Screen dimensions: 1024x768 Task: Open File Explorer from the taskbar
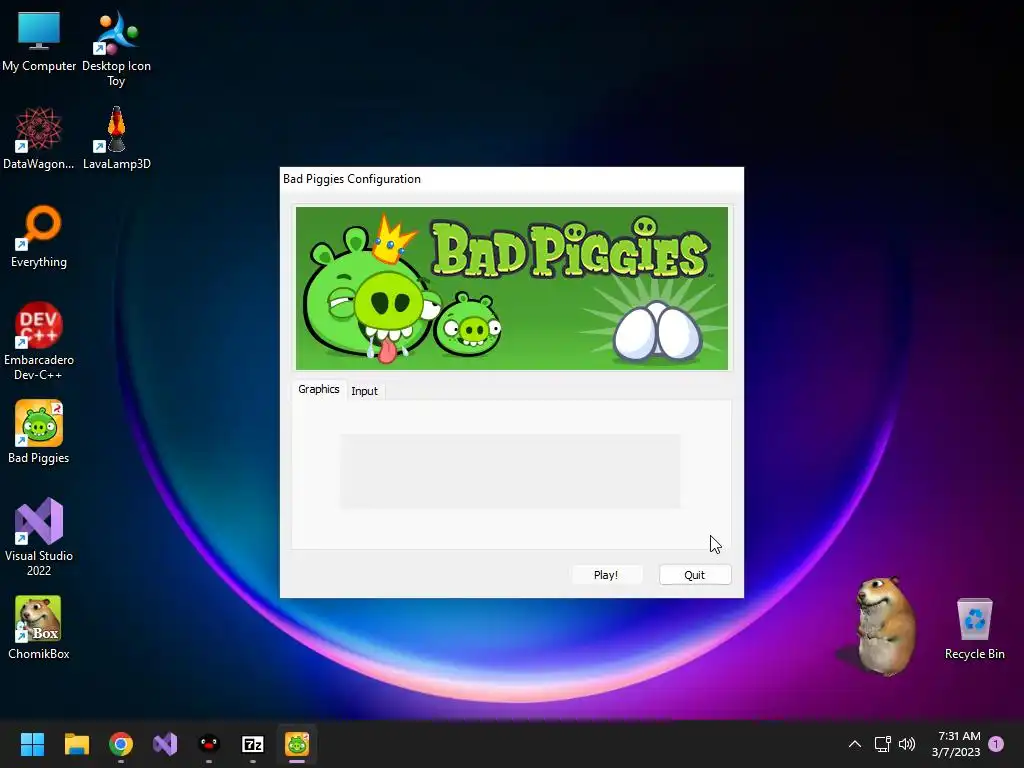click(x=76, y=744)
